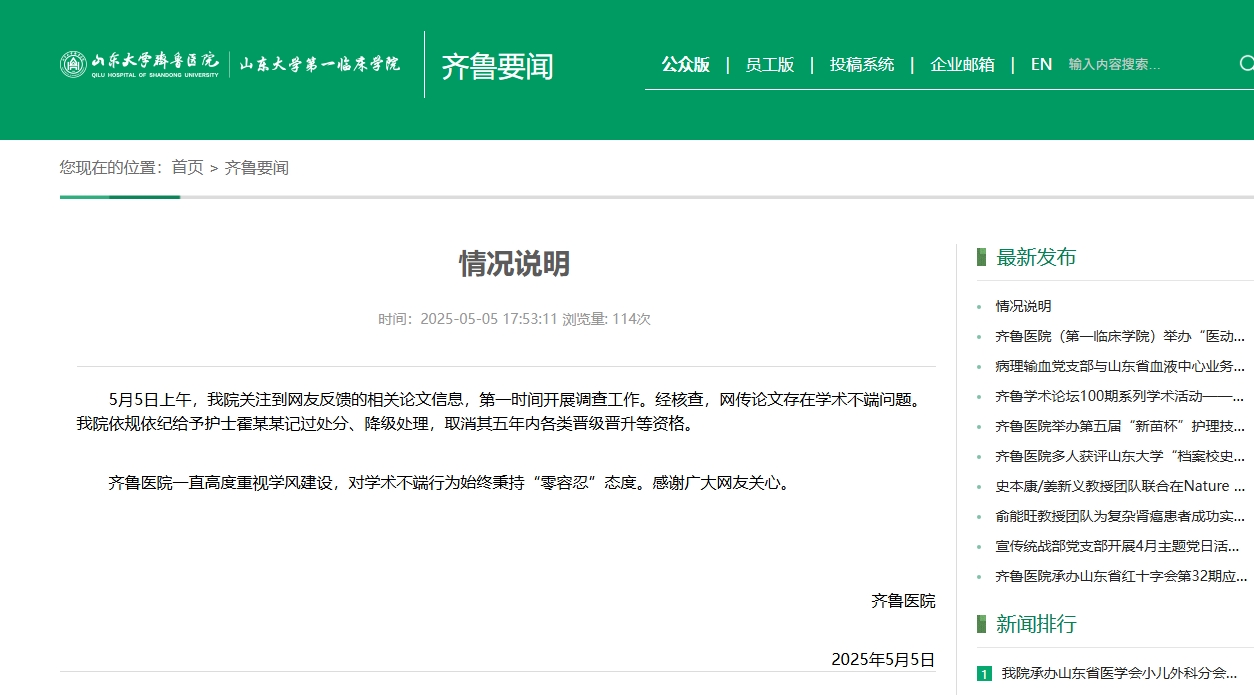Screen dimensions: 1254x695
Task: Open the 医动 article by 齐鲁医院（第一临床学院）
Action: pyautogui.click(x=1119, y=336)
